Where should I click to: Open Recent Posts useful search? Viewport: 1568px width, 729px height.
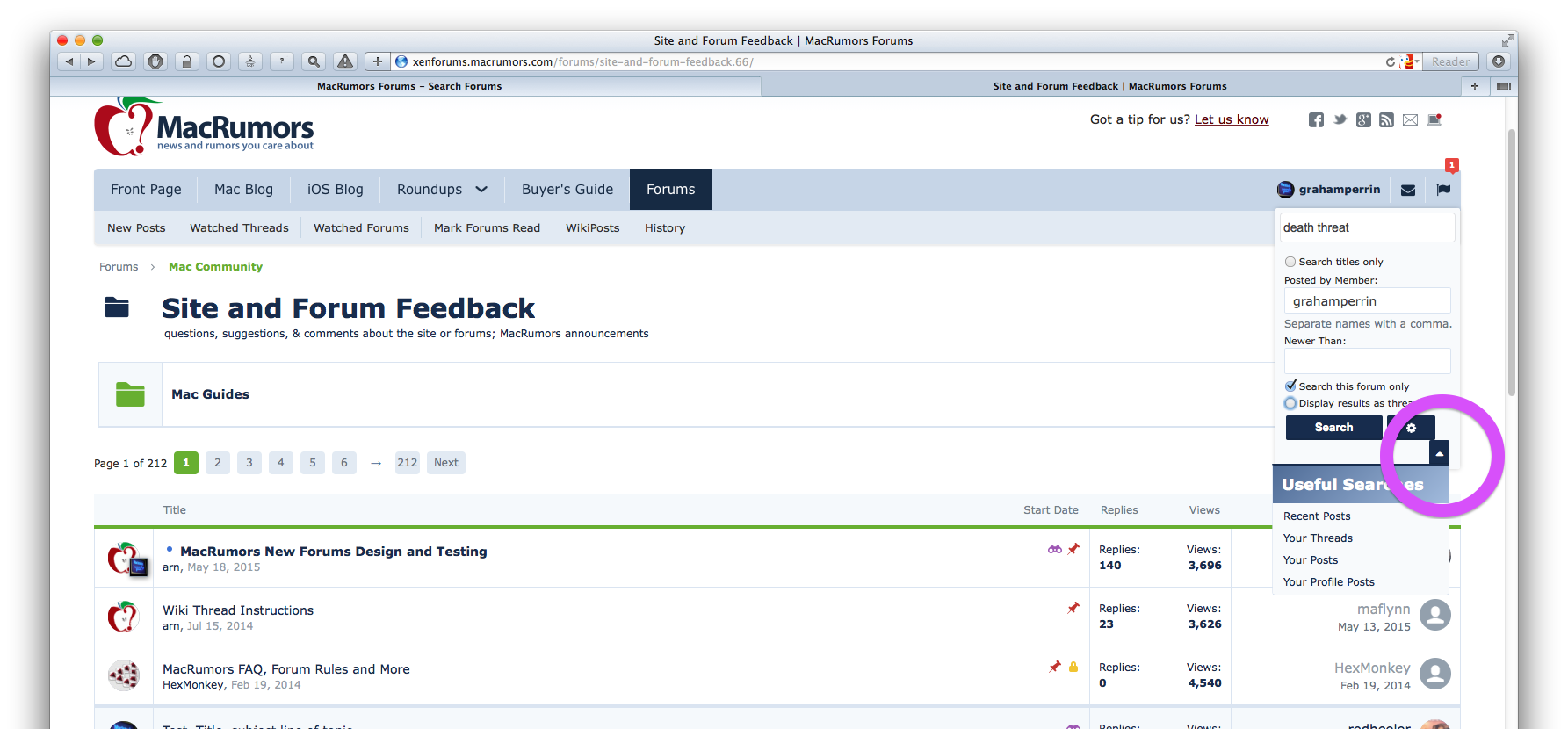click(1317, 516)
